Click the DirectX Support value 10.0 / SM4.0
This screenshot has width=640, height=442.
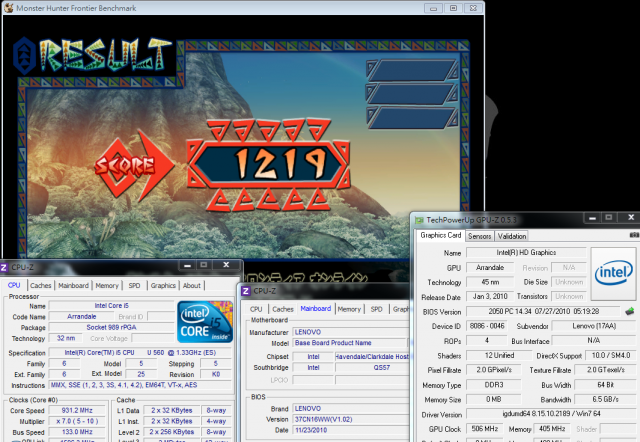tap(611, 355)
